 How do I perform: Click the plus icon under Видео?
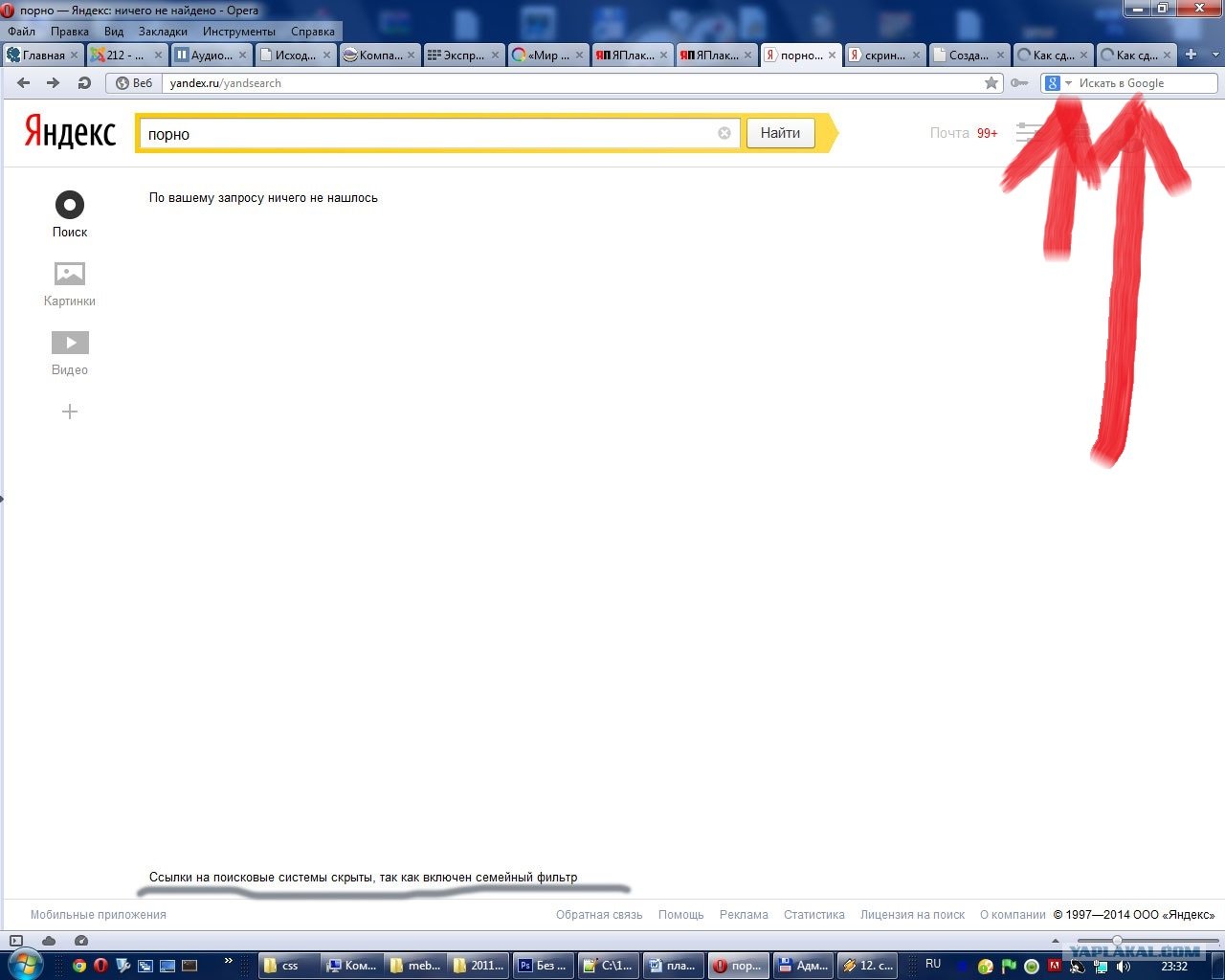tap(70, 412)
